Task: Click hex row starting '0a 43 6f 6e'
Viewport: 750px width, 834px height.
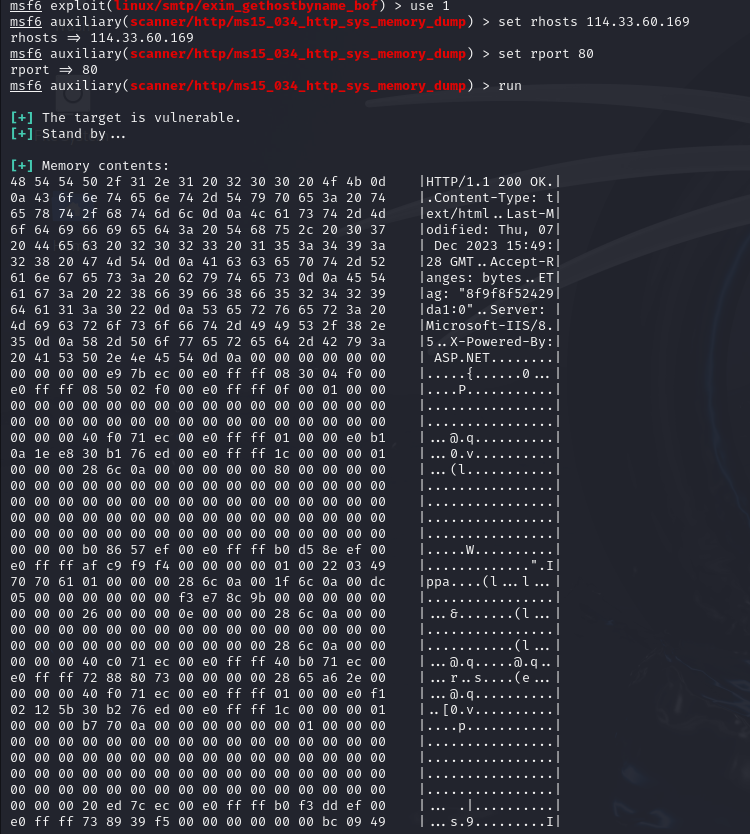Action: (198, 197)
